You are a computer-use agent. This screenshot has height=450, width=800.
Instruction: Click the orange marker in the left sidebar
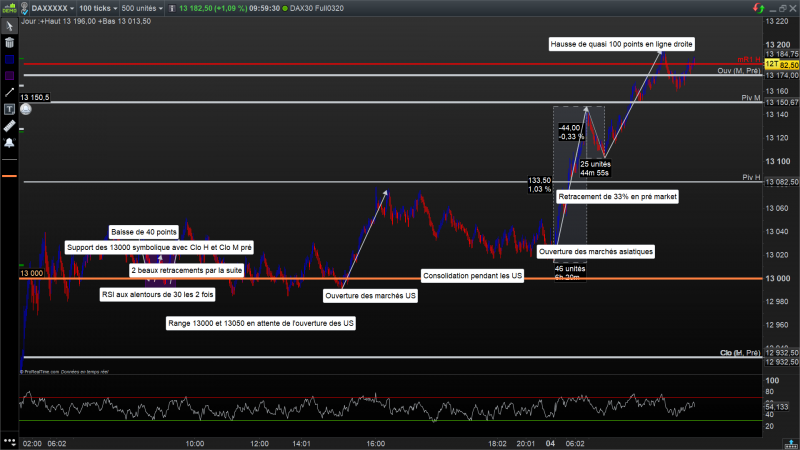pyautogui.click(x=9, y=176)
